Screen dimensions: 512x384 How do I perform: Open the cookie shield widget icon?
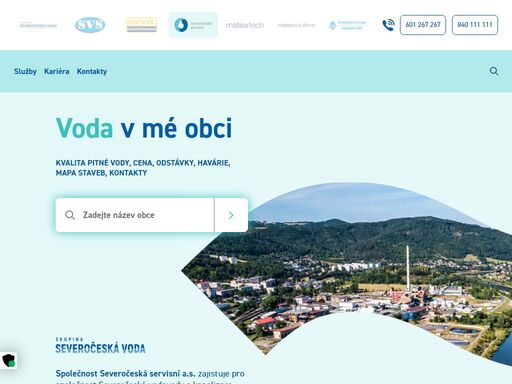(8, 360)
